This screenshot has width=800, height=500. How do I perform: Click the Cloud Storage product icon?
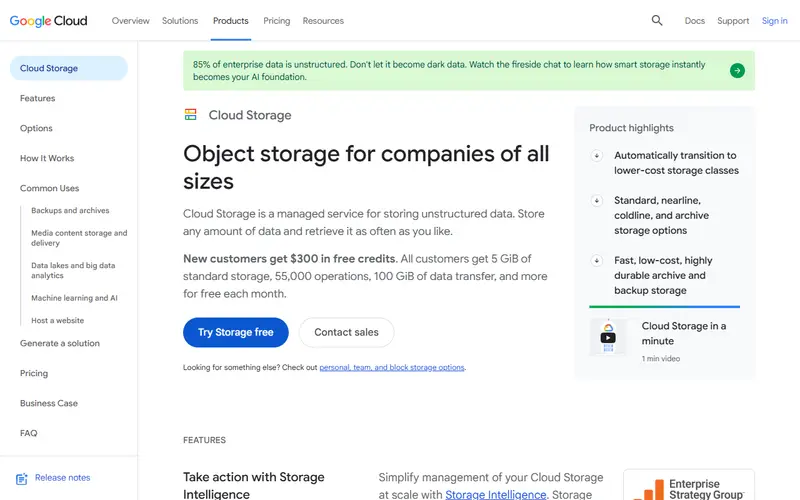pos(190,114)
